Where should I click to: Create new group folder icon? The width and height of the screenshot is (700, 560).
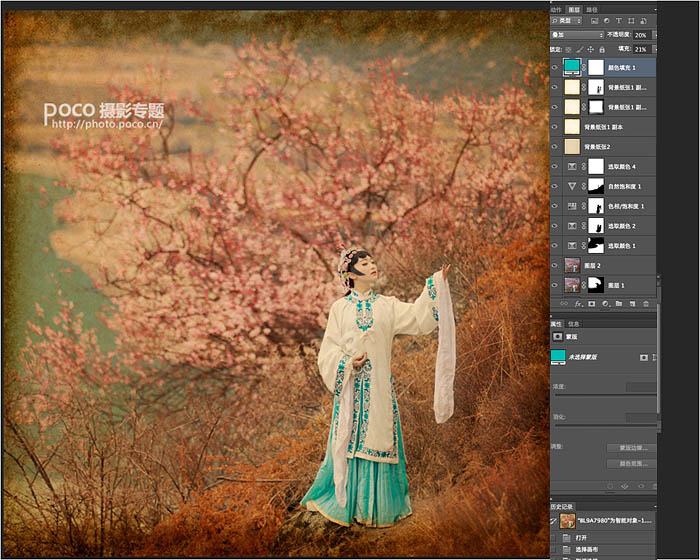619,304
